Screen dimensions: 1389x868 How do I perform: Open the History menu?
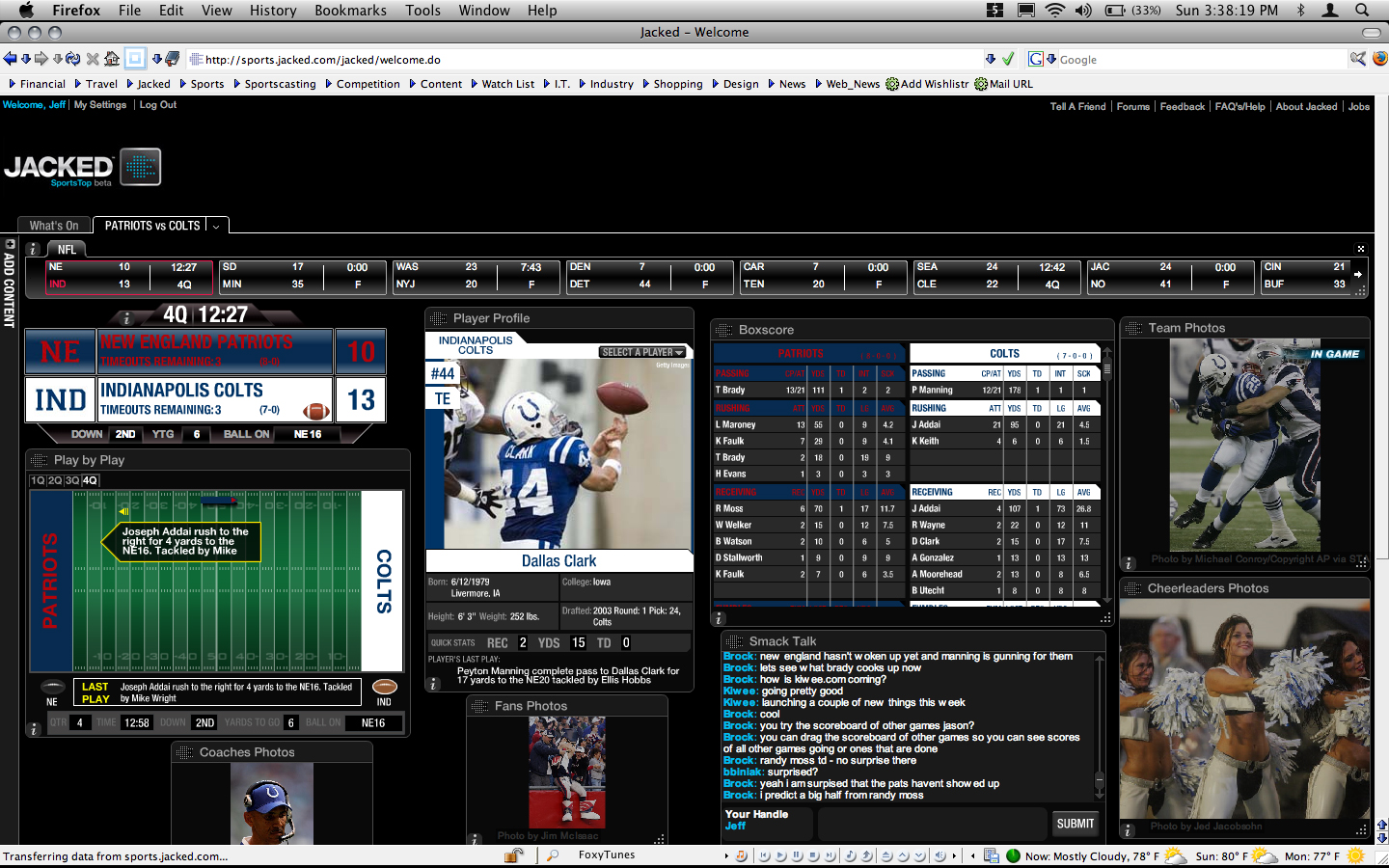(273, 10)
